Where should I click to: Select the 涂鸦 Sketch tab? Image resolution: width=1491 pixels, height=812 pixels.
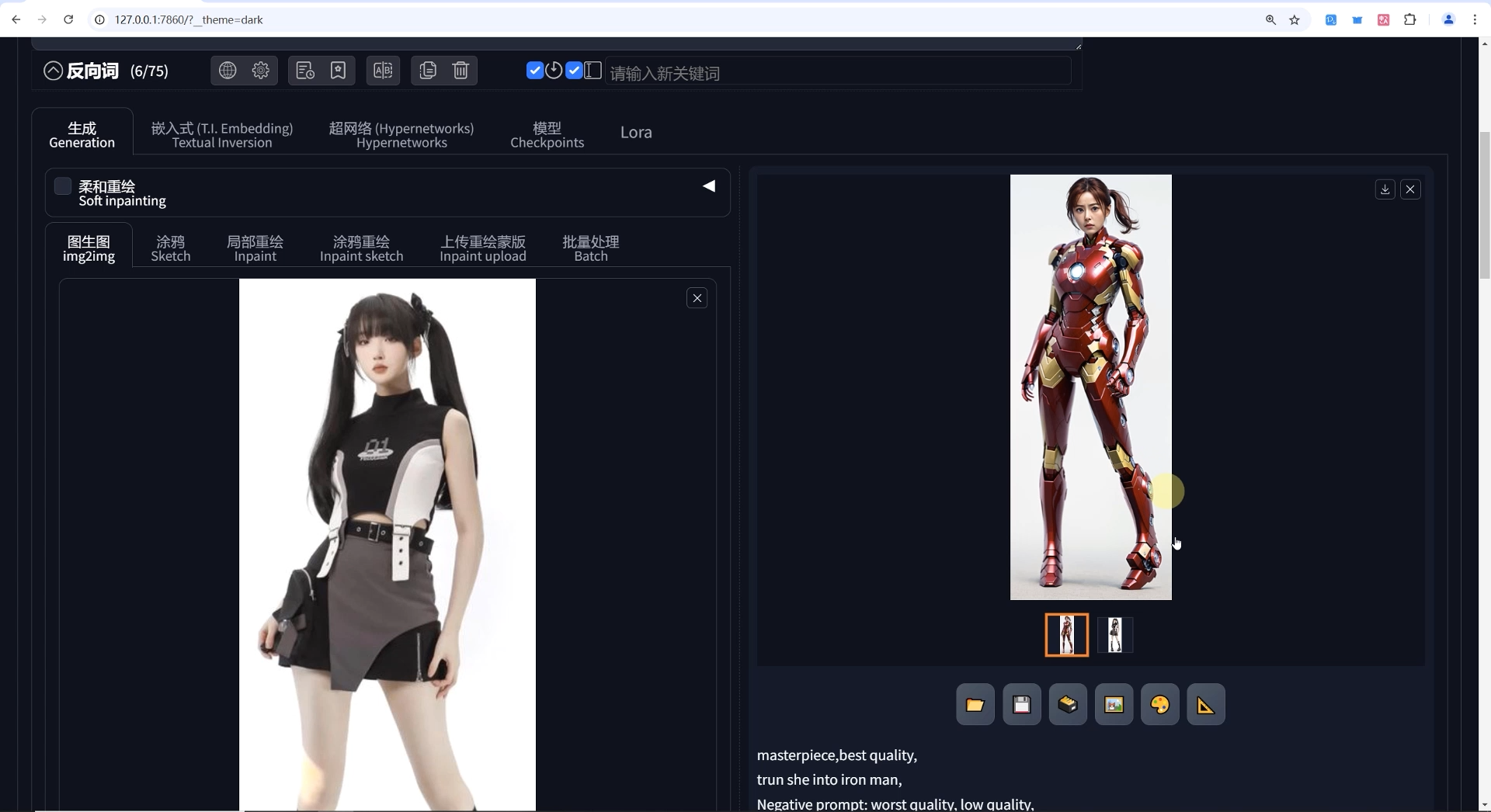pos(171,248)
